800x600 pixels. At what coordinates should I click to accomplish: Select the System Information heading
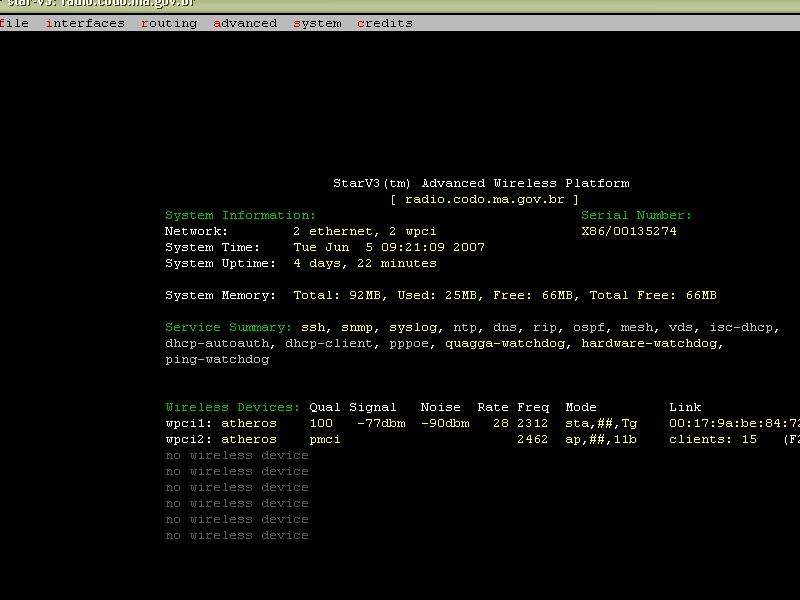(240, 215)
